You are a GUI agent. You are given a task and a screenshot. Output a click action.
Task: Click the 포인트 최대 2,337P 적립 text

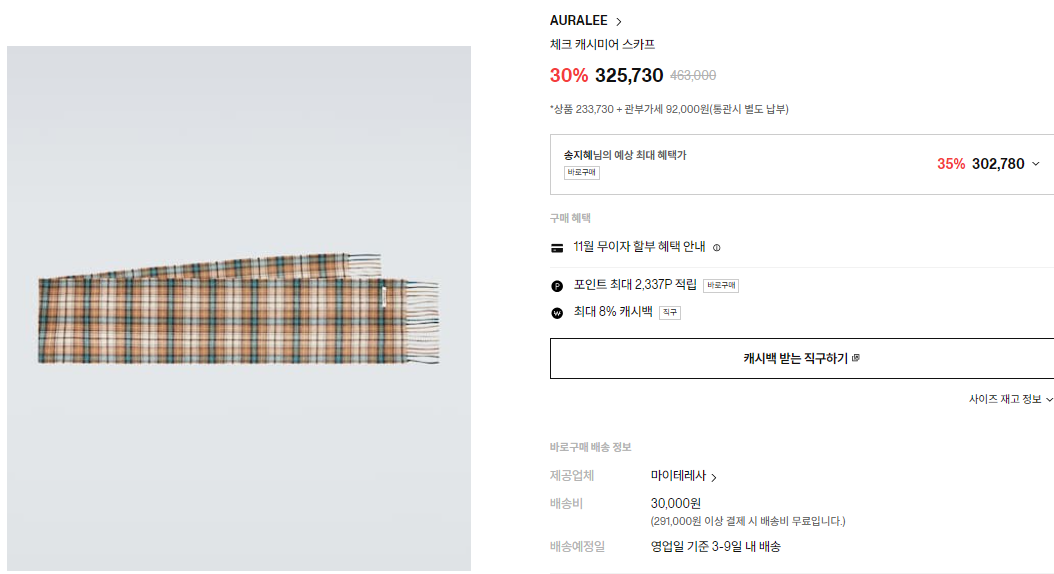(x=635, y=285)
